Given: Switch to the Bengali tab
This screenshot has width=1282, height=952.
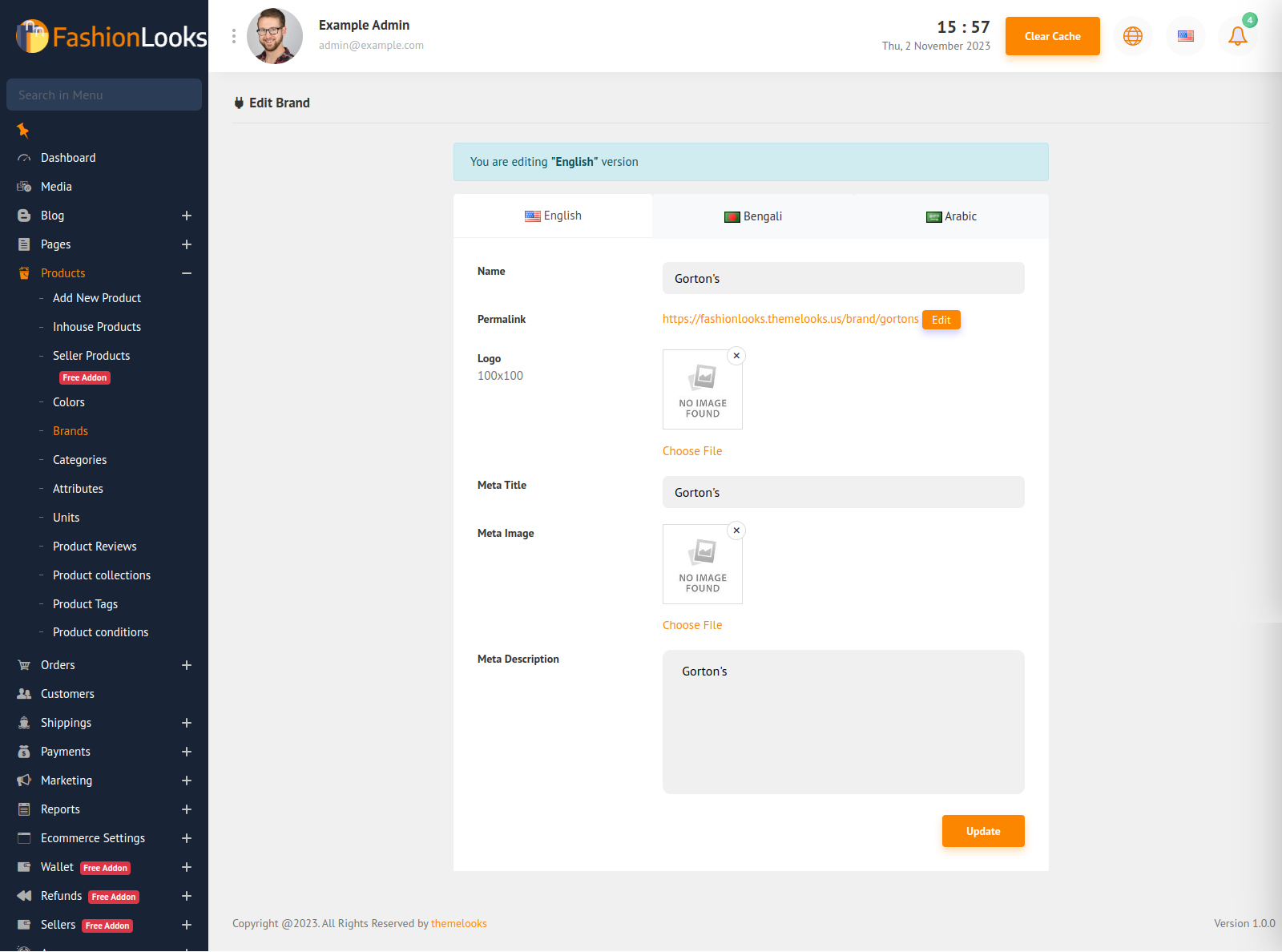Looking at the screenshot, I should coord(753,216).
